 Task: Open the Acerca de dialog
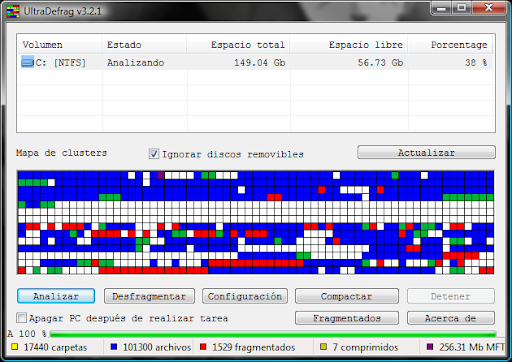pyautogui.click(x=451, y=318)
